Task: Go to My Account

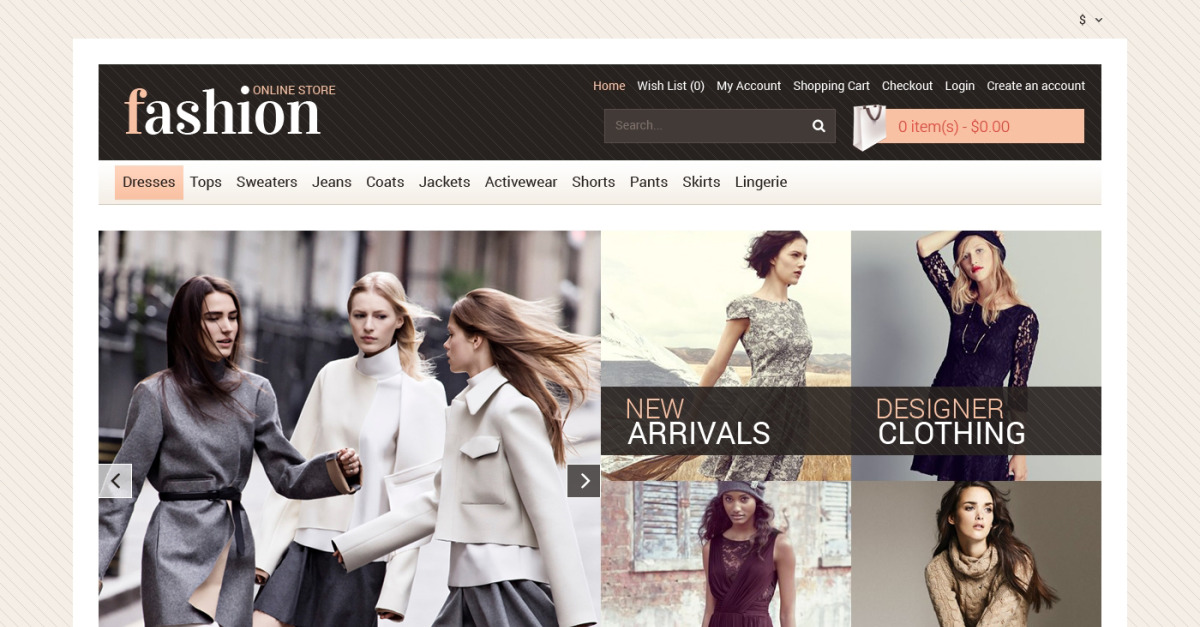Action: coord(749,86)
